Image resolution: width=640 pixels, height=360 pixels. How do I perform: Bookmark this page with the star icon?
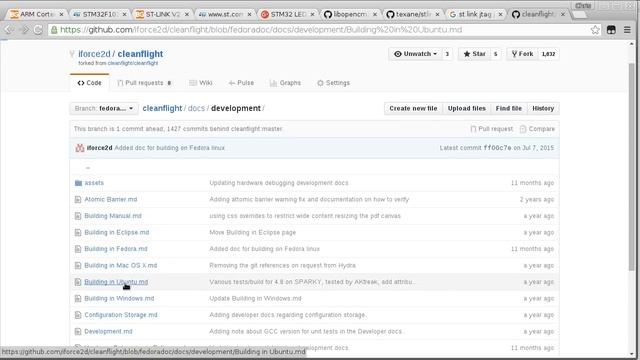coord(595,30)
